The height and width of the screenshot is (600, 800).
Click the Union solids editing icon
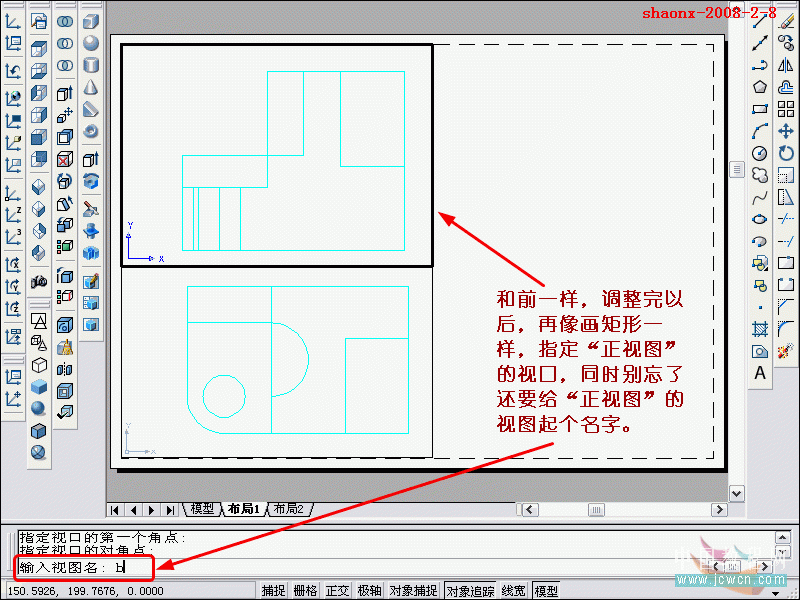click(65, 21)
